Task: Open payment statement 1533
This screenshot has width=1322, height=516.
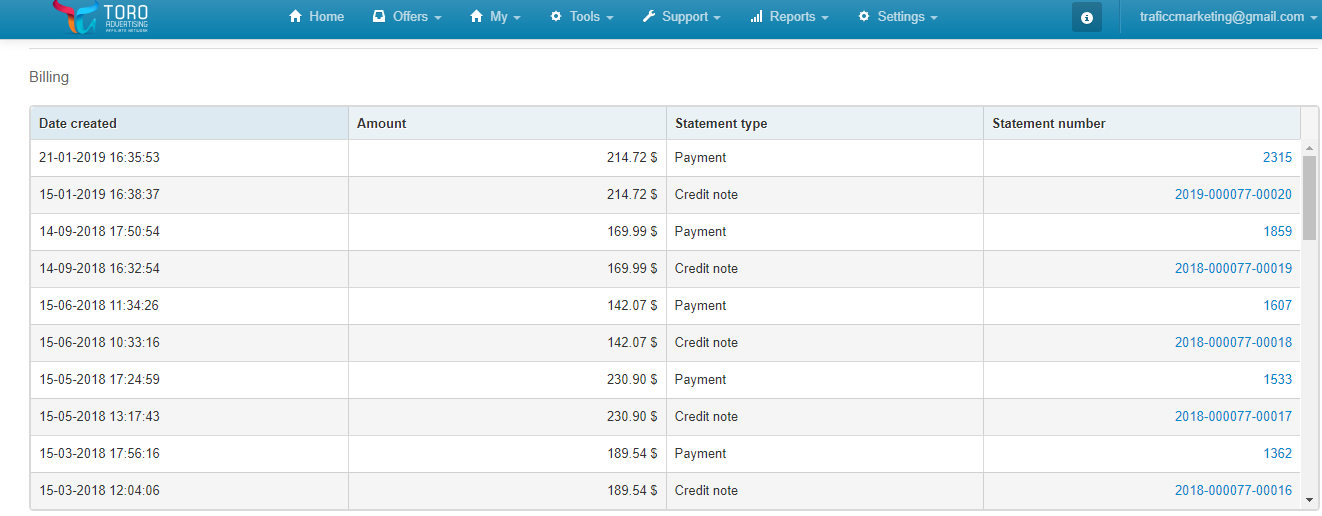Action: pyautogui.click(x=1277, y=379)
